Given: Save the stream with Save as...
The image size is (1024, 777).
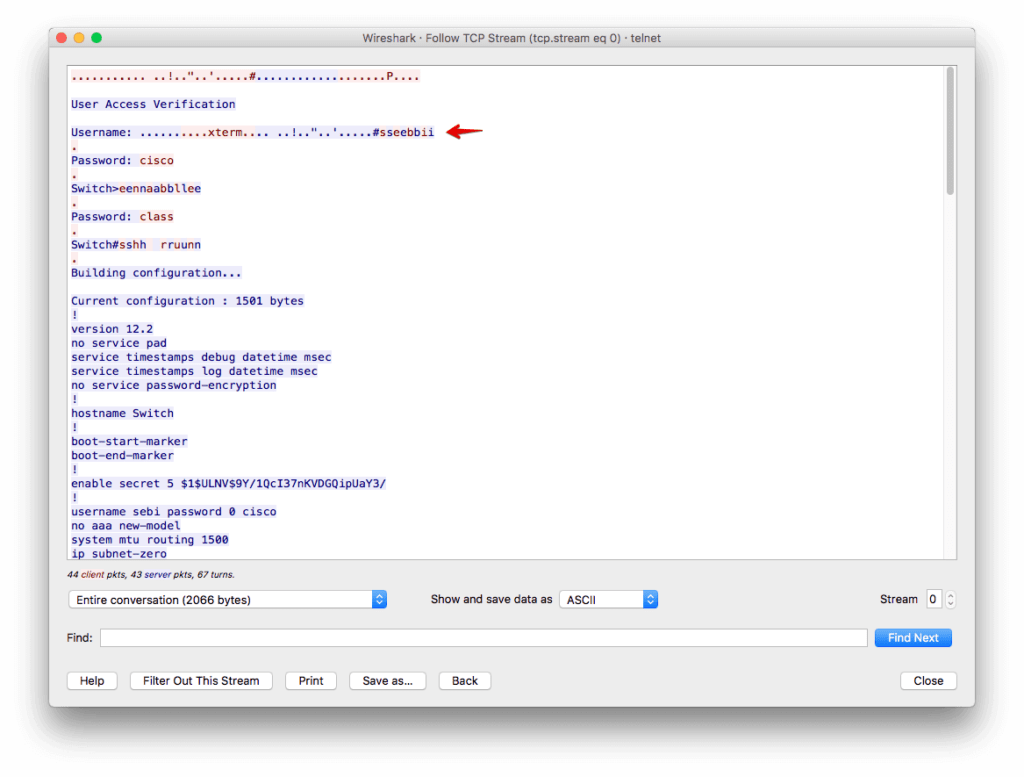Looking at the screenshot, I should pos(387,680).
